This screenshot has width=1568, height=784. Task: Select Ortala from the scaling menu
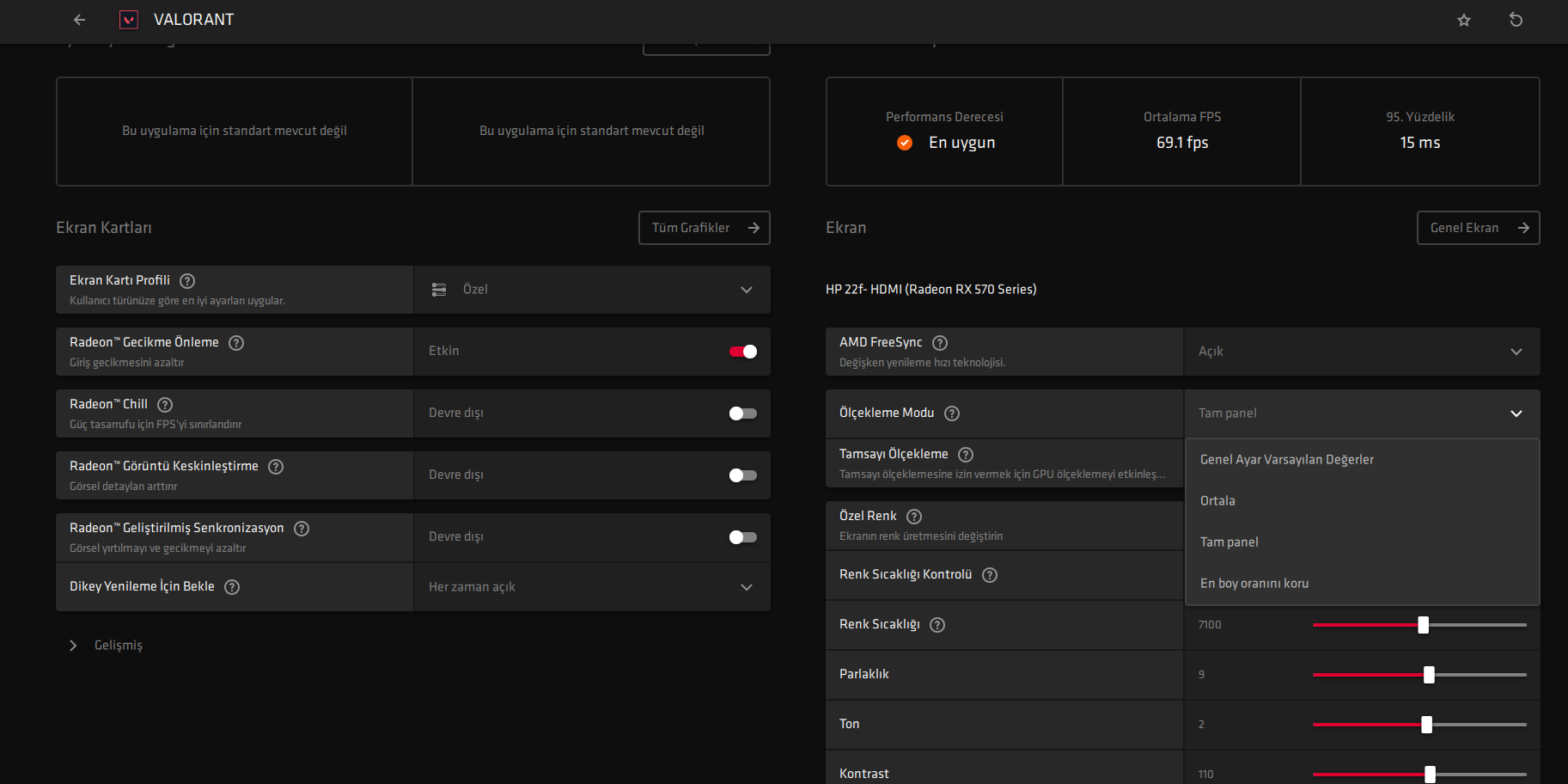click(x=1217, y=500)
